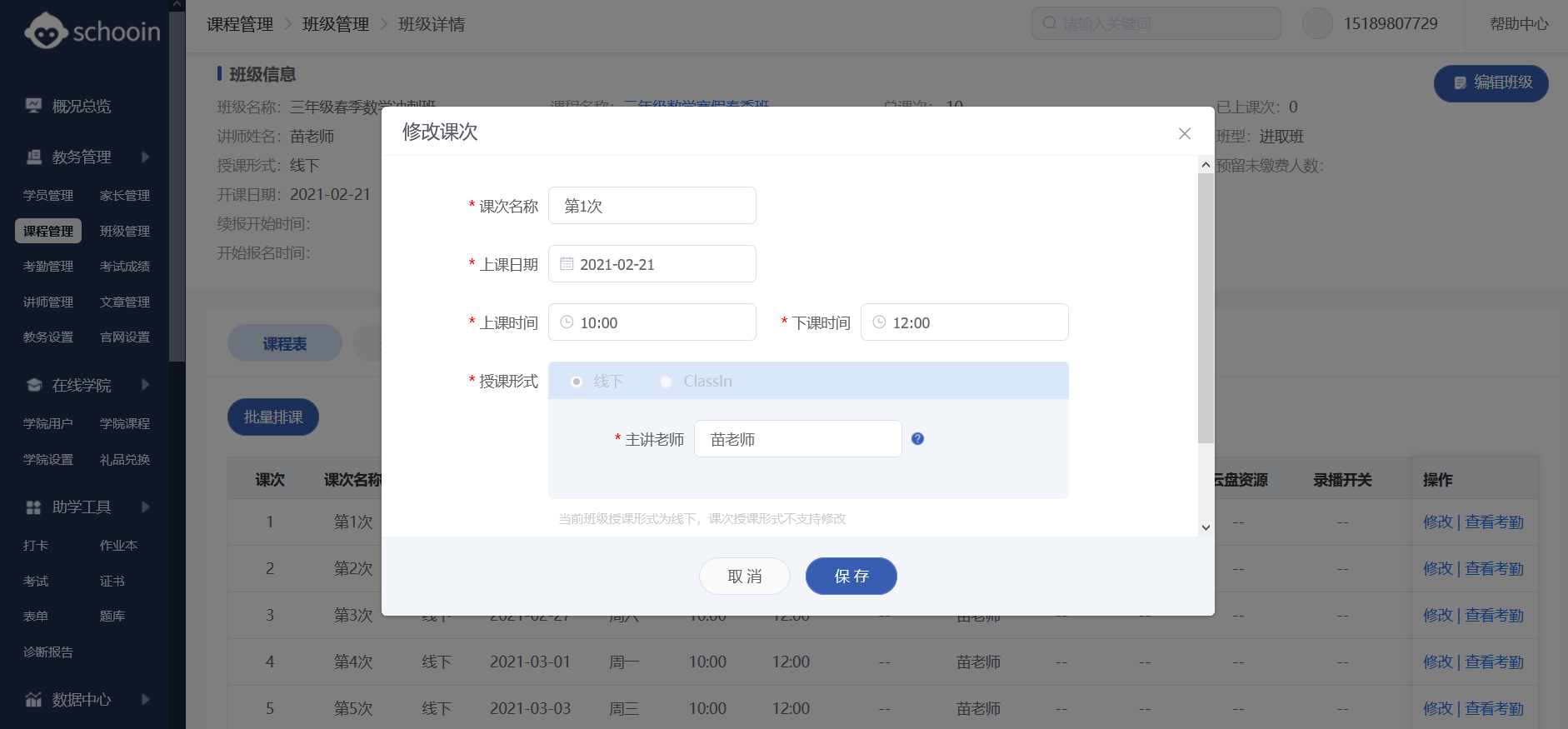This screenshot has height=729, width=1568.
Task: Open 上课时间 time picker field
Action: (652, 322)
